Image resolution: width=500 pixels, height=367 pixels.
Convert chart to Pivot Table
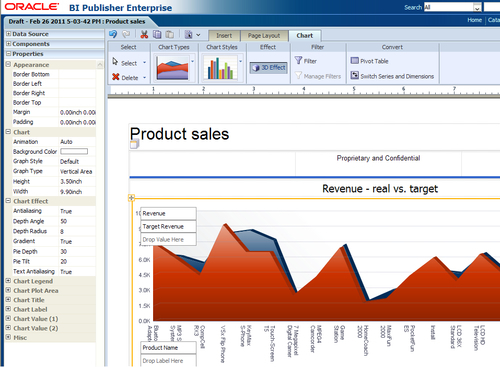tap(370, 61)
